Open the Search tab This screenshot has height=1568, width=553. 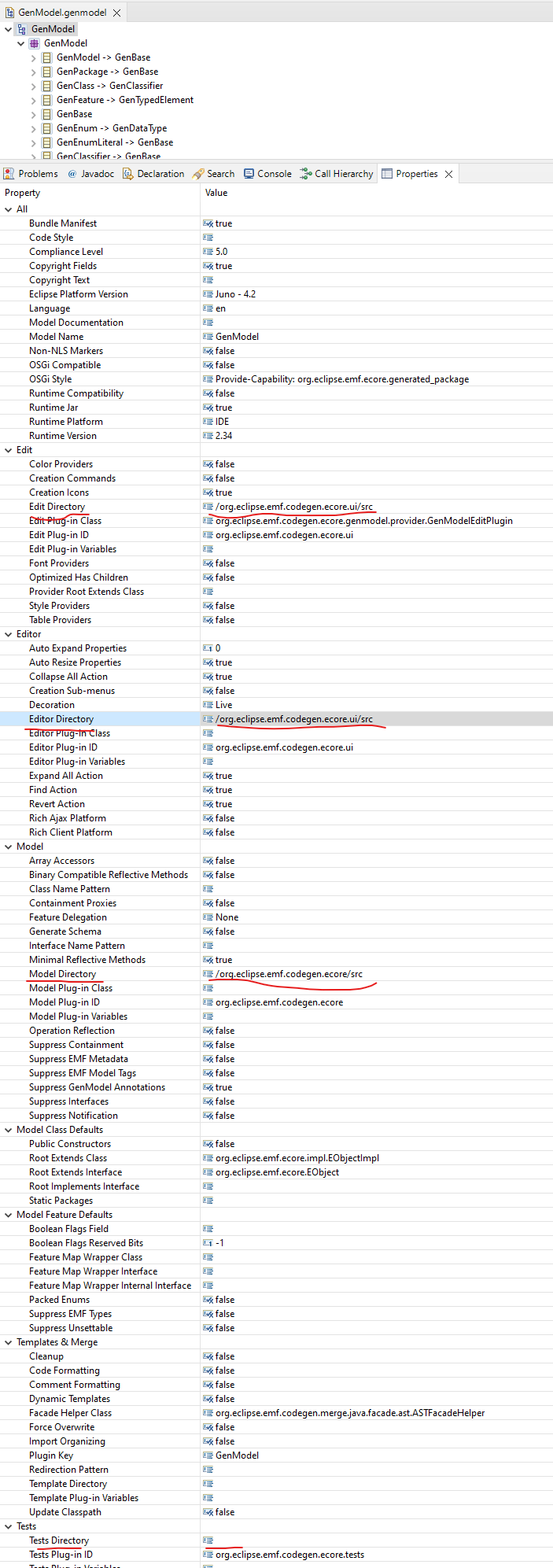213,174
